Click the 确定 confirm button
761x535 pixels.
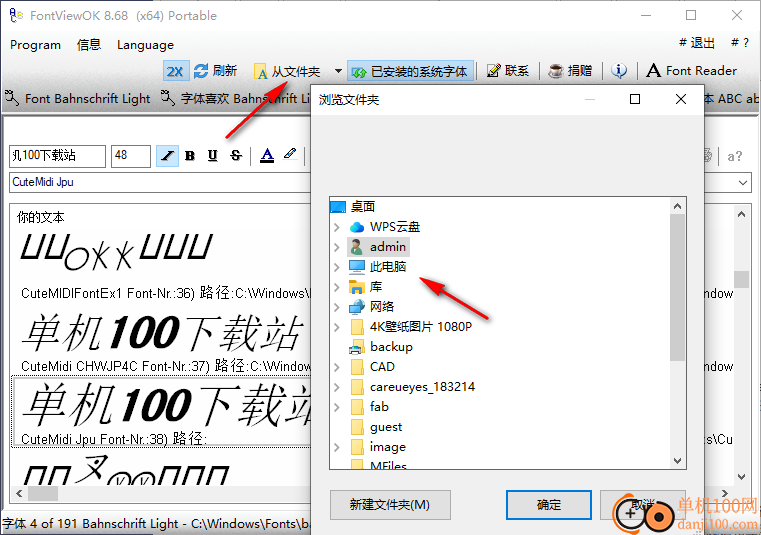549,505
